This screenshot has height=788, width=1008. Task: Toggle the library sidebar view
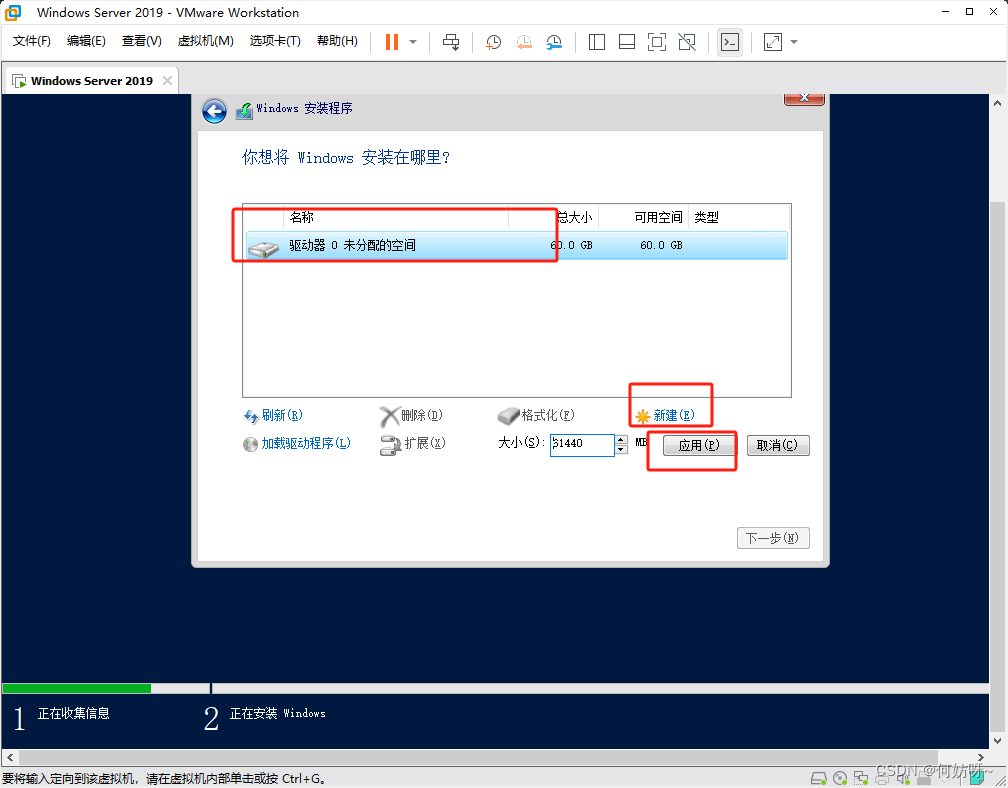(597, 42)
